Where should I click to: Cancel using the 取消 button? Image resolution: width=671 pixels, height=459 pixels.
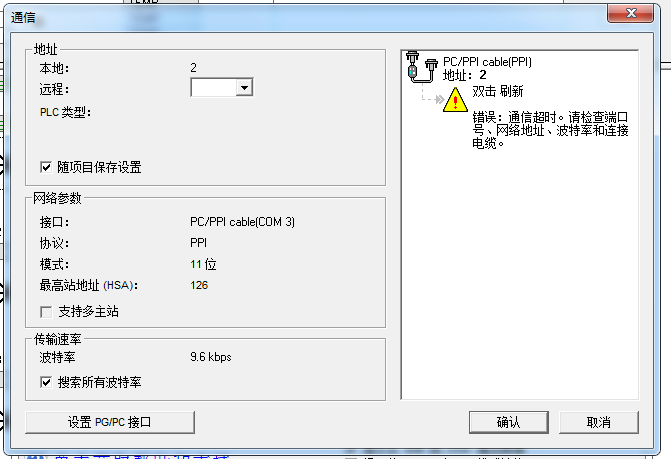(599, 422)
